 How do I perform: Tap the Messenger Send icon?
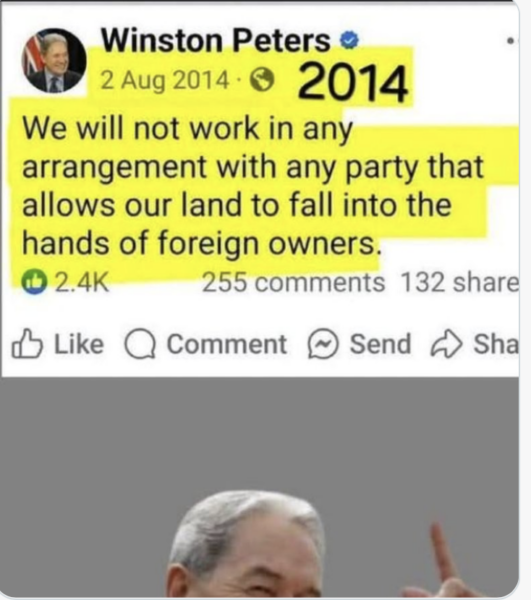click(x=323, y=344)
